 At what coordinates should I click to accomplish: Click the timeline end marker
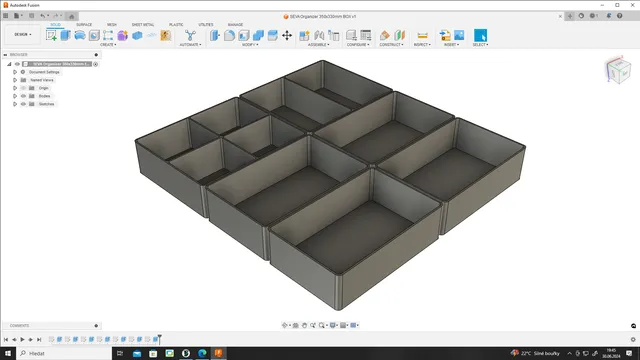tap(160, 338)
